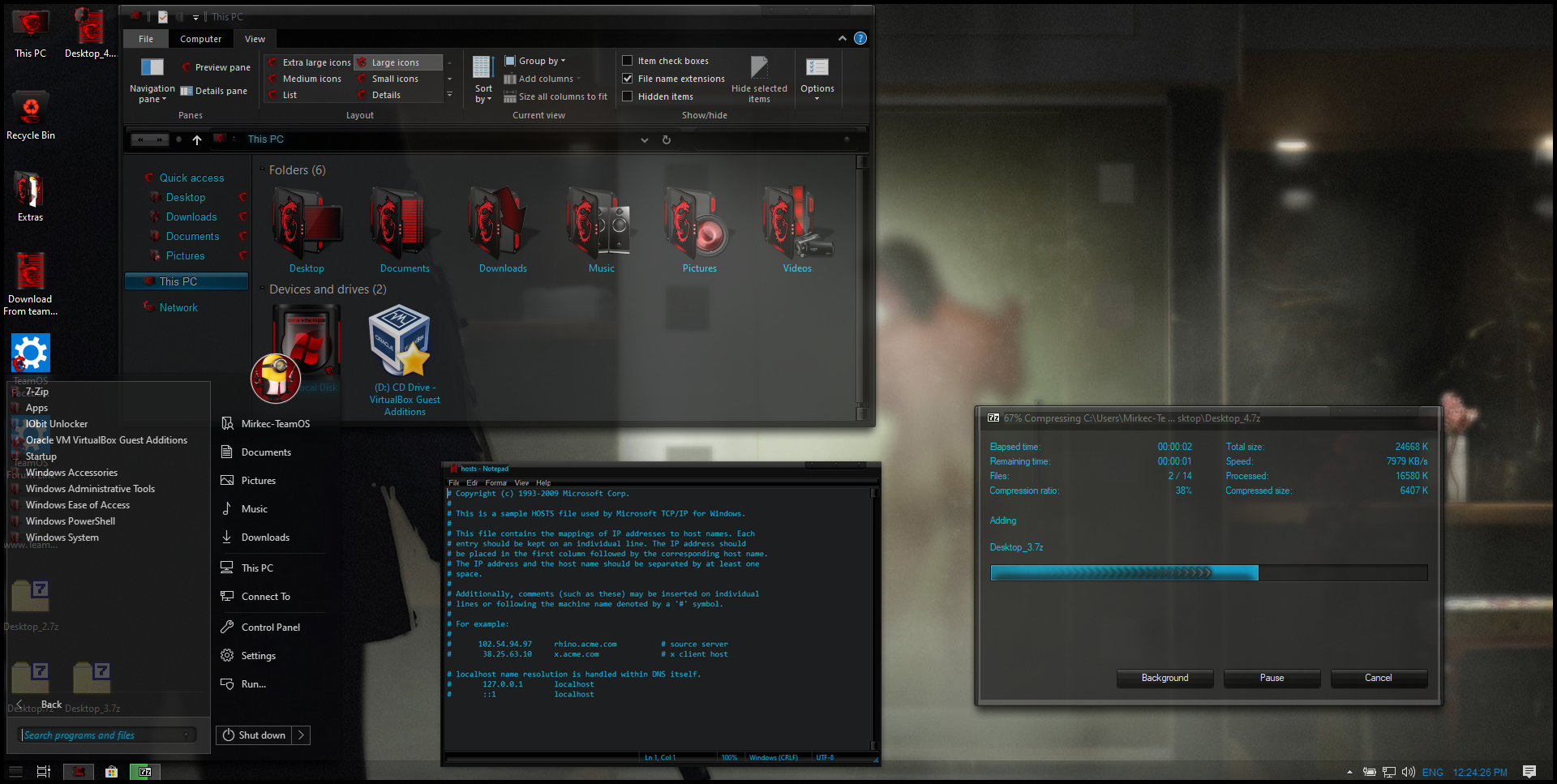This screenshot has height=784, width=1557.
Task: Show hidden system tray icons
Action: pyautogui.click(x=1349, y=772)
